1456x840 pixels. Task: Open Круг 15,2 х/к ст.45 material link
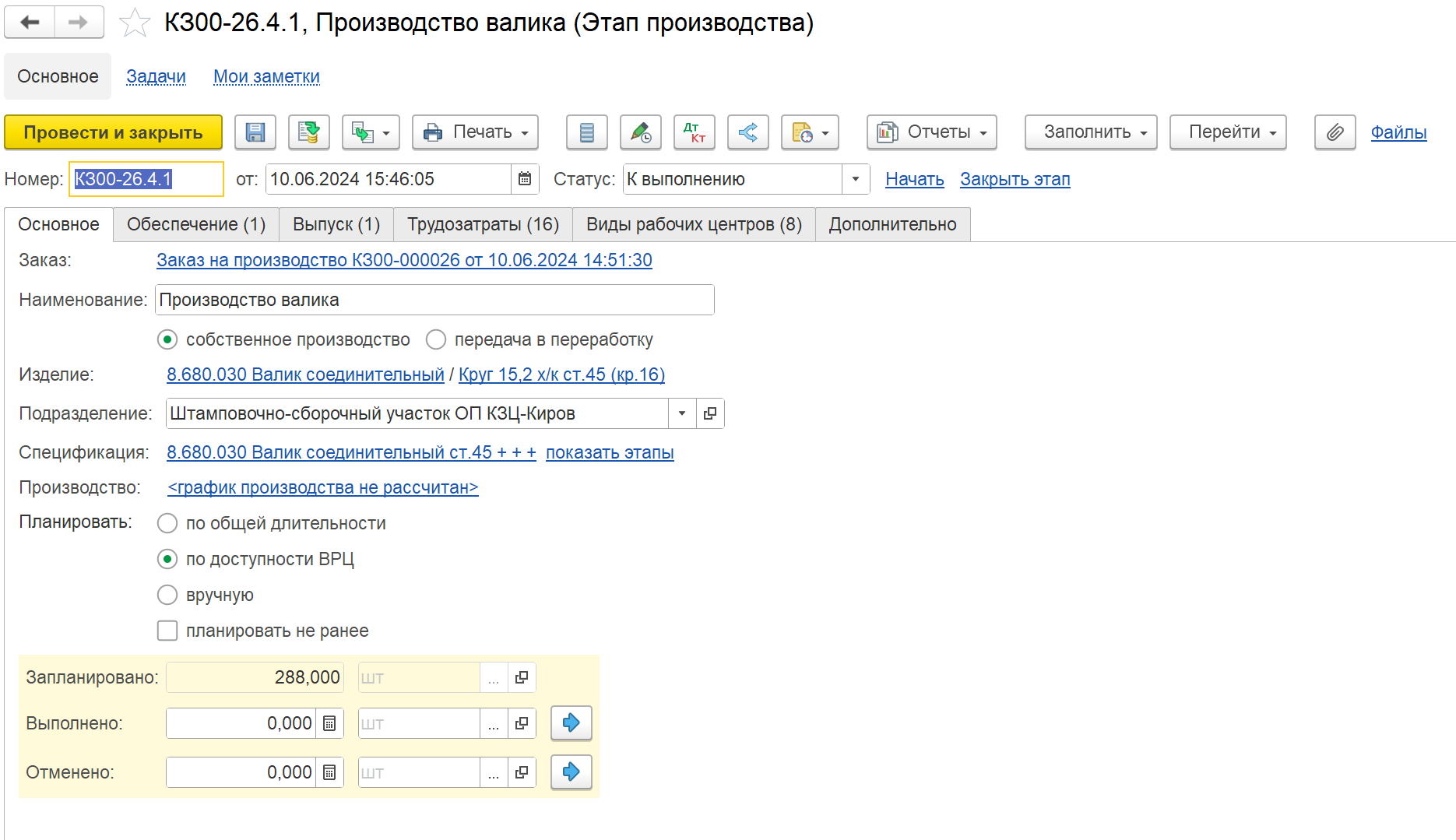coord(561,374)
